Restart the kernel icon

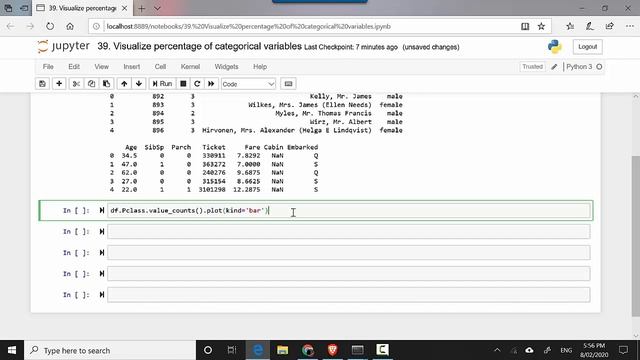[x=197, y=84]
